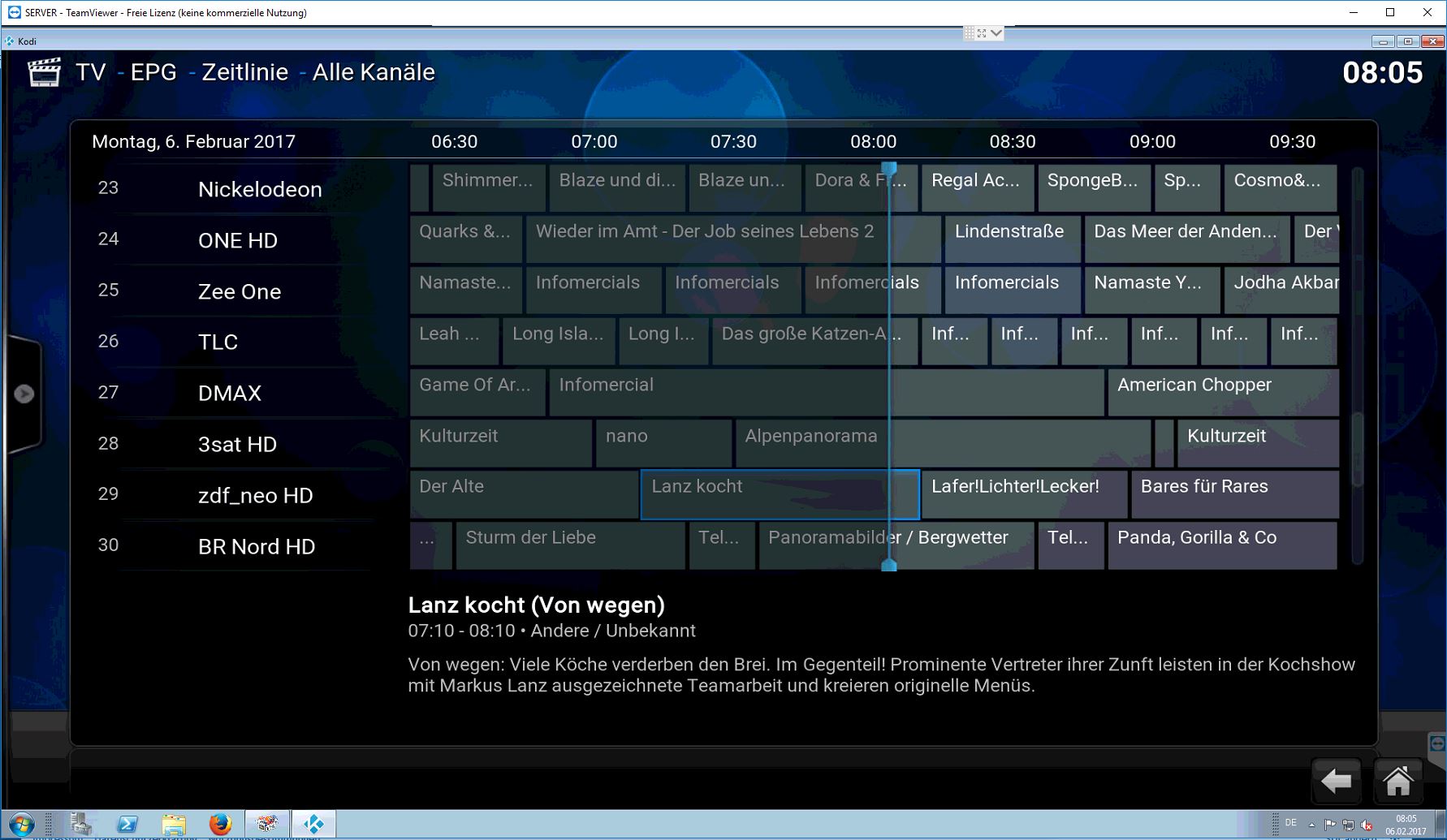This screenshot has height=840, width=1447.
Task: Select the 'Jodha Akbar' programme
Action: (x=1281, y=291)
